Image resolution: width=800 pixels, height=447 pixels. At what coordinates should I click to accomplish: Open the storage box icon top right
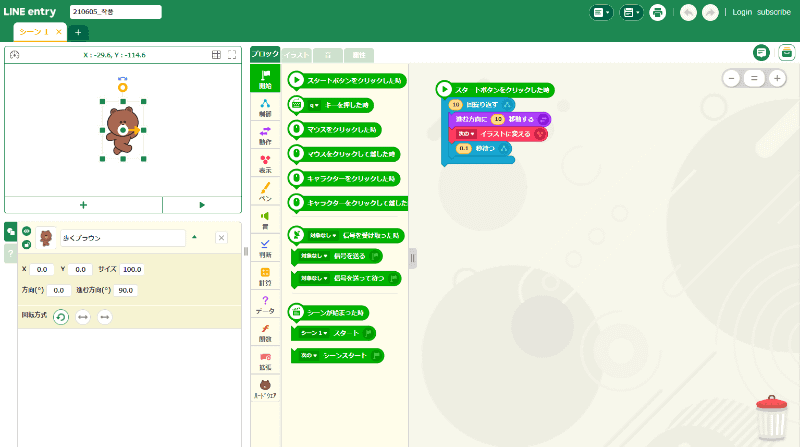(787, 52)
